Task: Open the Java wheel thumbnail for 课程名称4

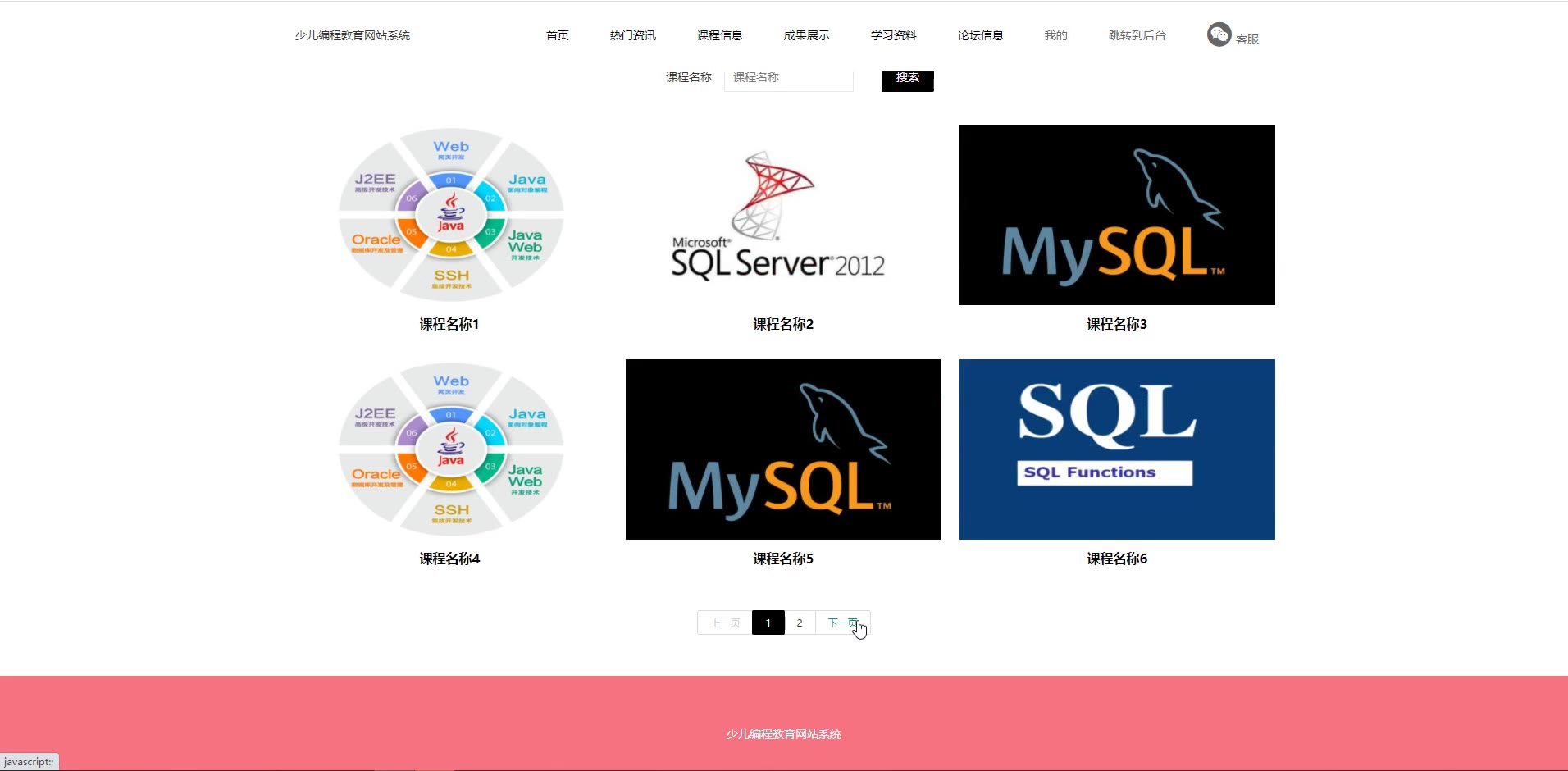Action: pos(451,449)
